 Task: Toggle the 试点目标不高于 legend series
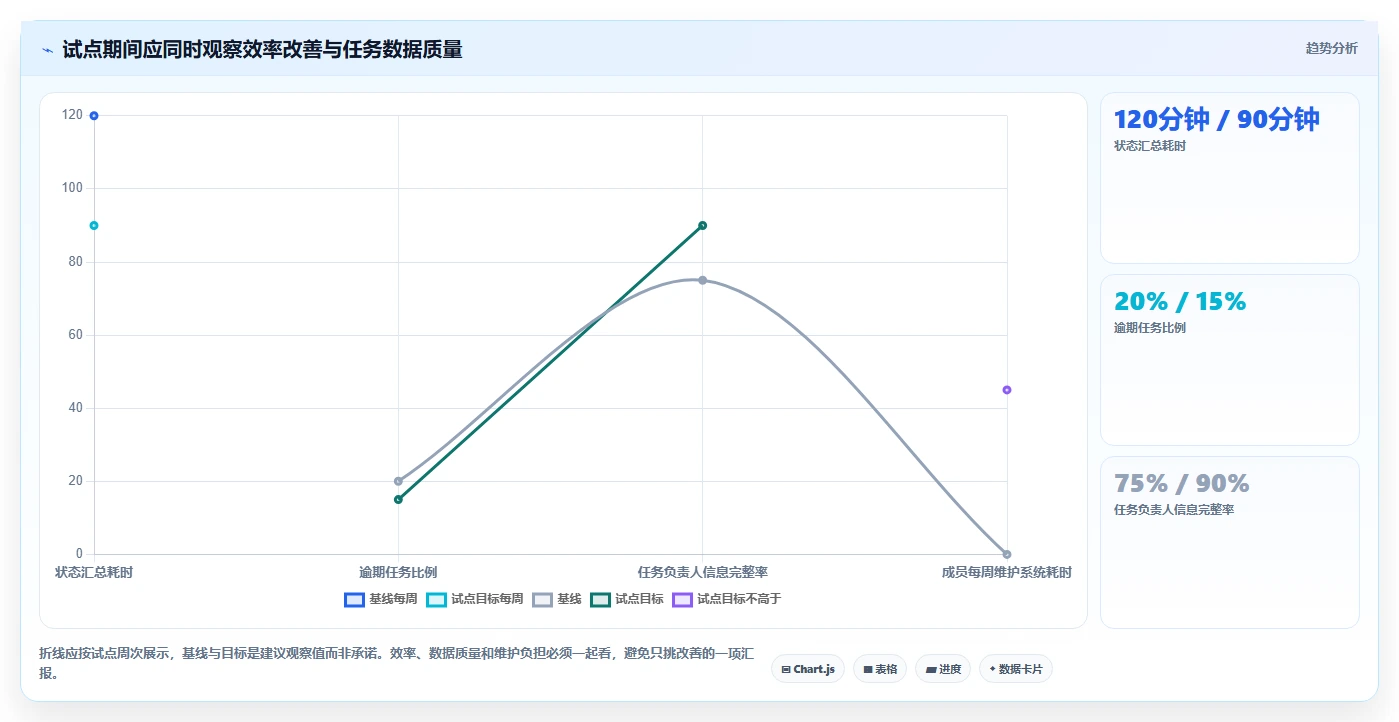[x=726, y=599]
